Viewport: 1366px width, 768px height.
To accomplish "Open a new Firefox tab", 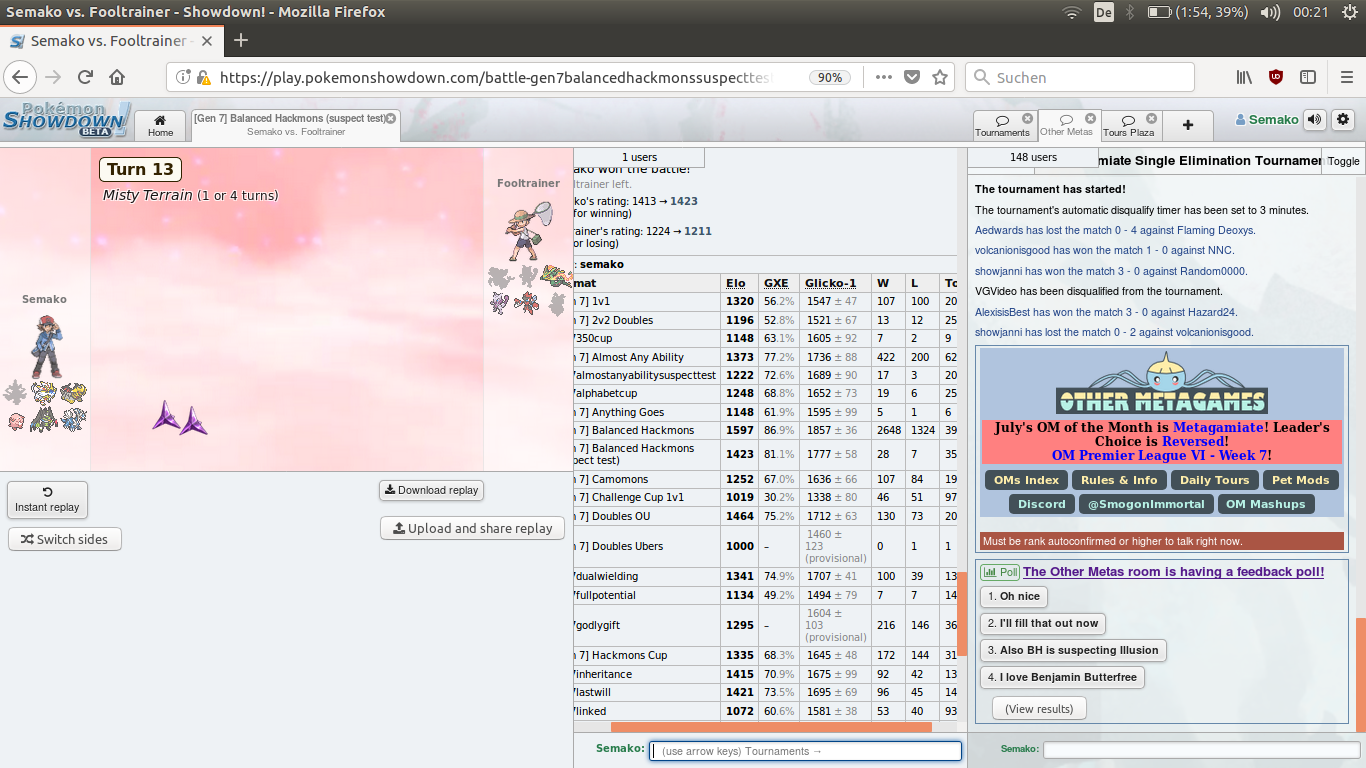I will point(240,40).
